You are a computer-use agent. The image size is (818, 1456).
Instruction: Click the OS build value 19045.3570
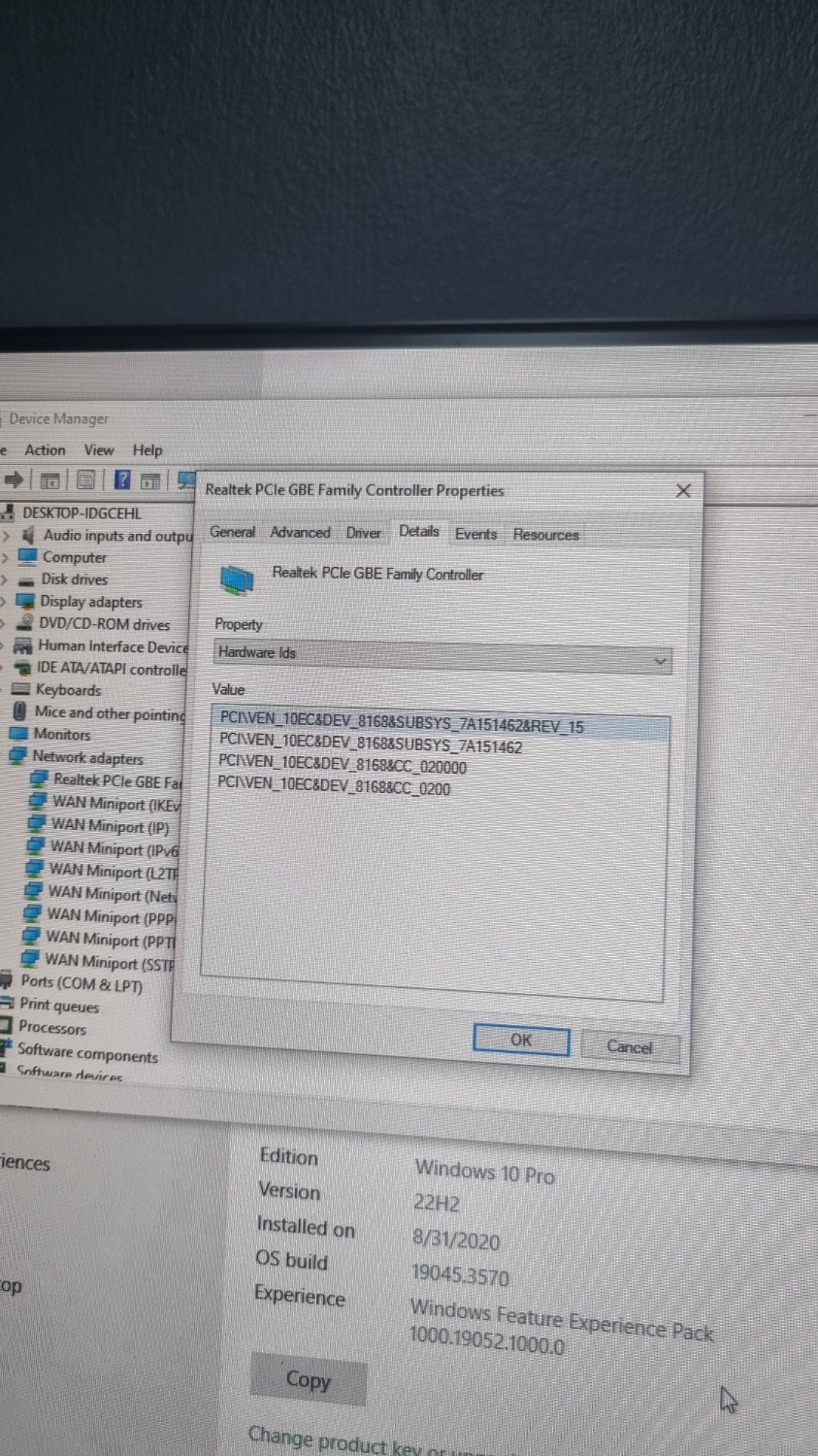[460, 1274]
